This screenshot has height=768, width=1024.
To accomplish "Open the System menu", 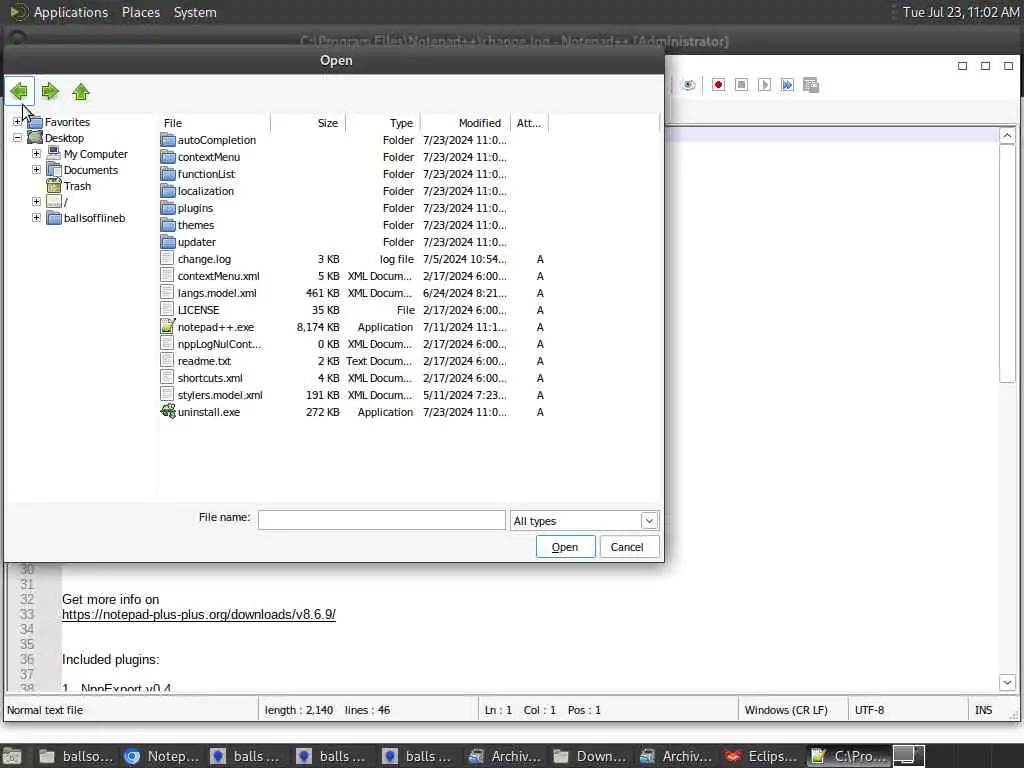I will coord(195,12).
